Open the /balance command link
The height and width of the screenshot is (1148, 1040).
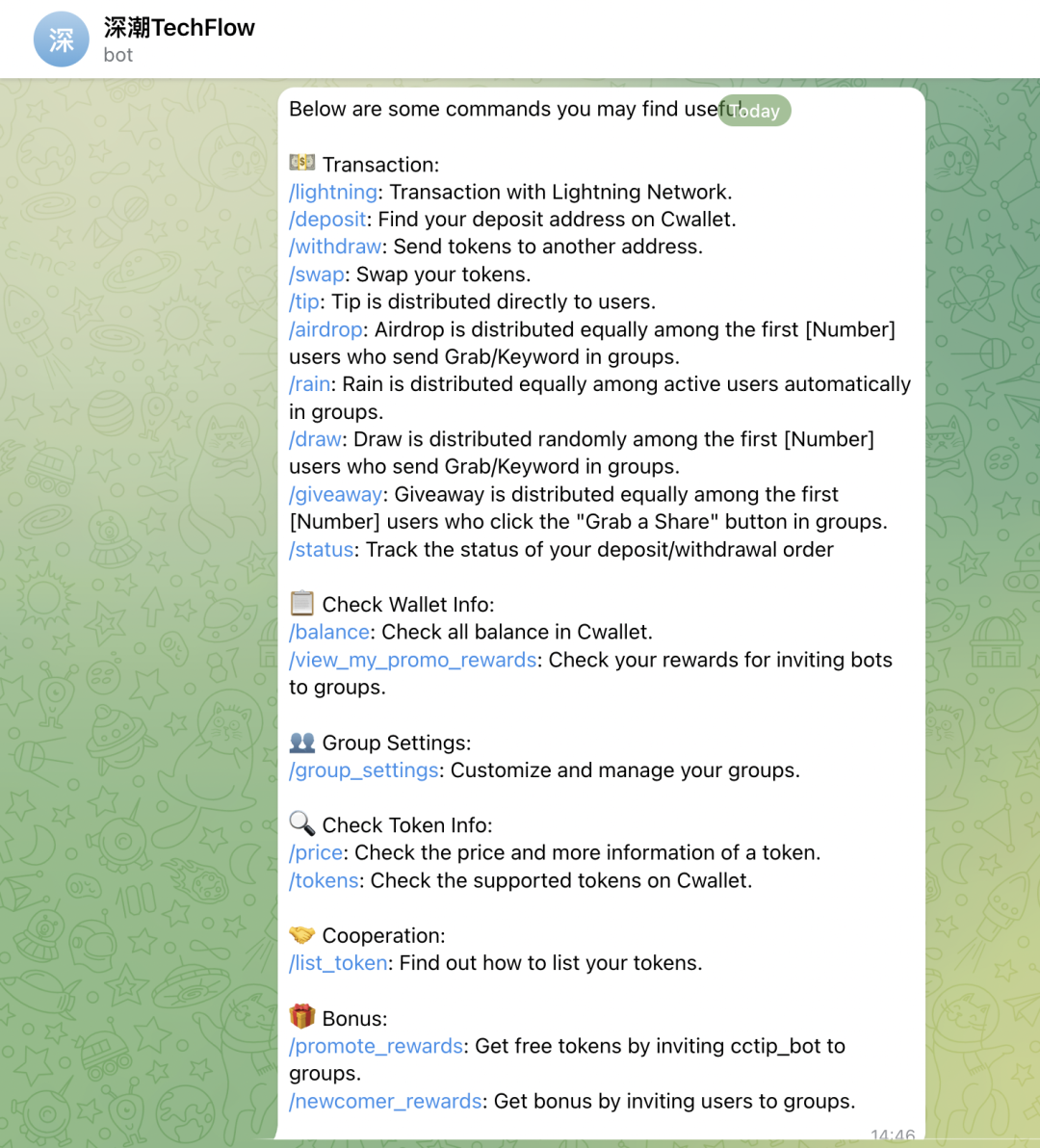point(328,632)
